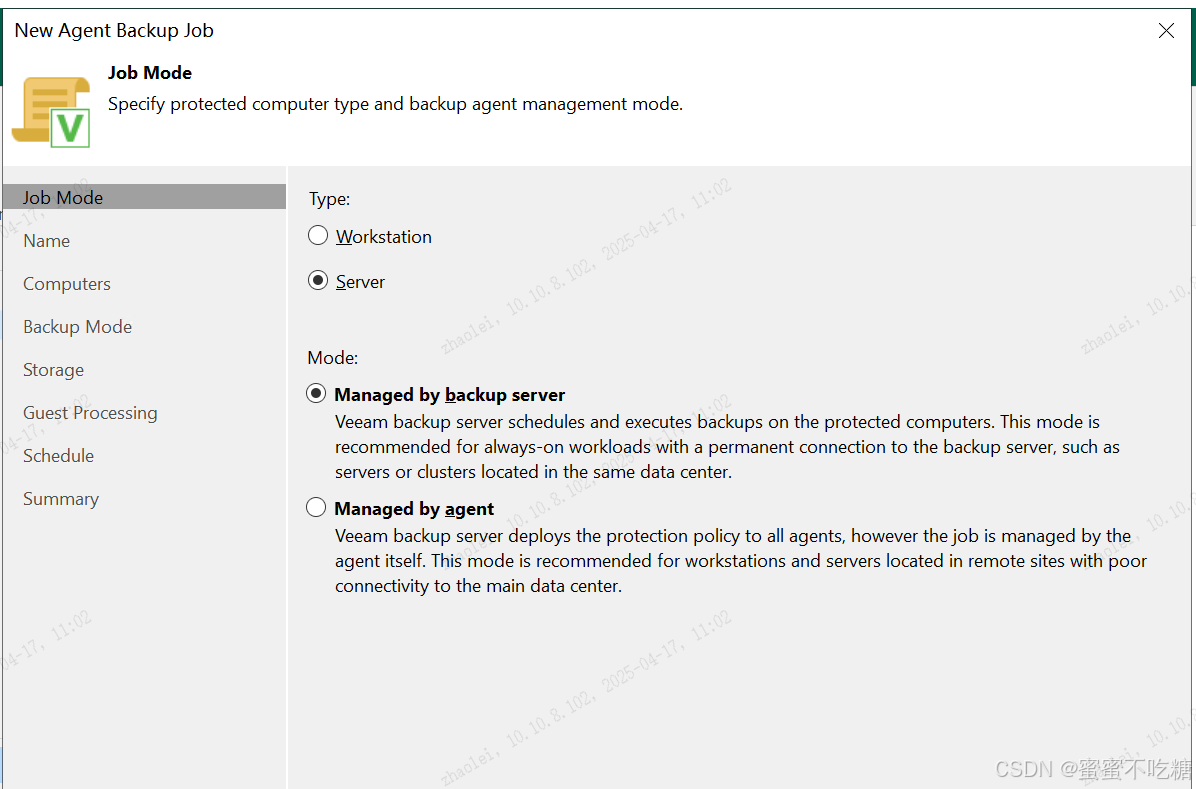Screen dimensions: 1196x789
Task: Close the New Agent Backup Job dialog
Action: [1165, 31]
